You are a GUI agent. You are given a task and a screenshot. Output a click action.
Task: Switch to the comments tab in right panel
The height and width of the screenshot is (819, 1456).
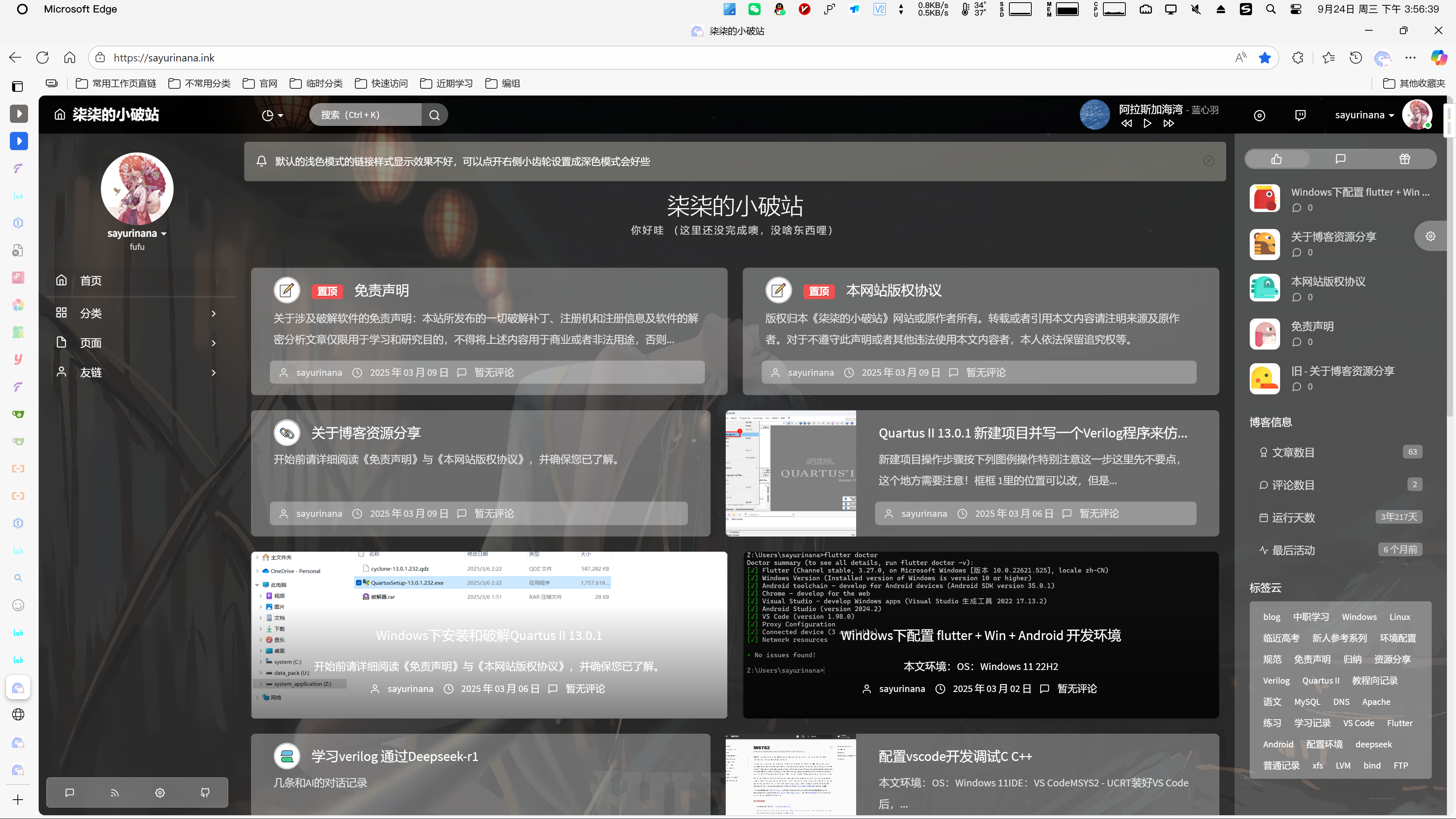[1340, 159]
